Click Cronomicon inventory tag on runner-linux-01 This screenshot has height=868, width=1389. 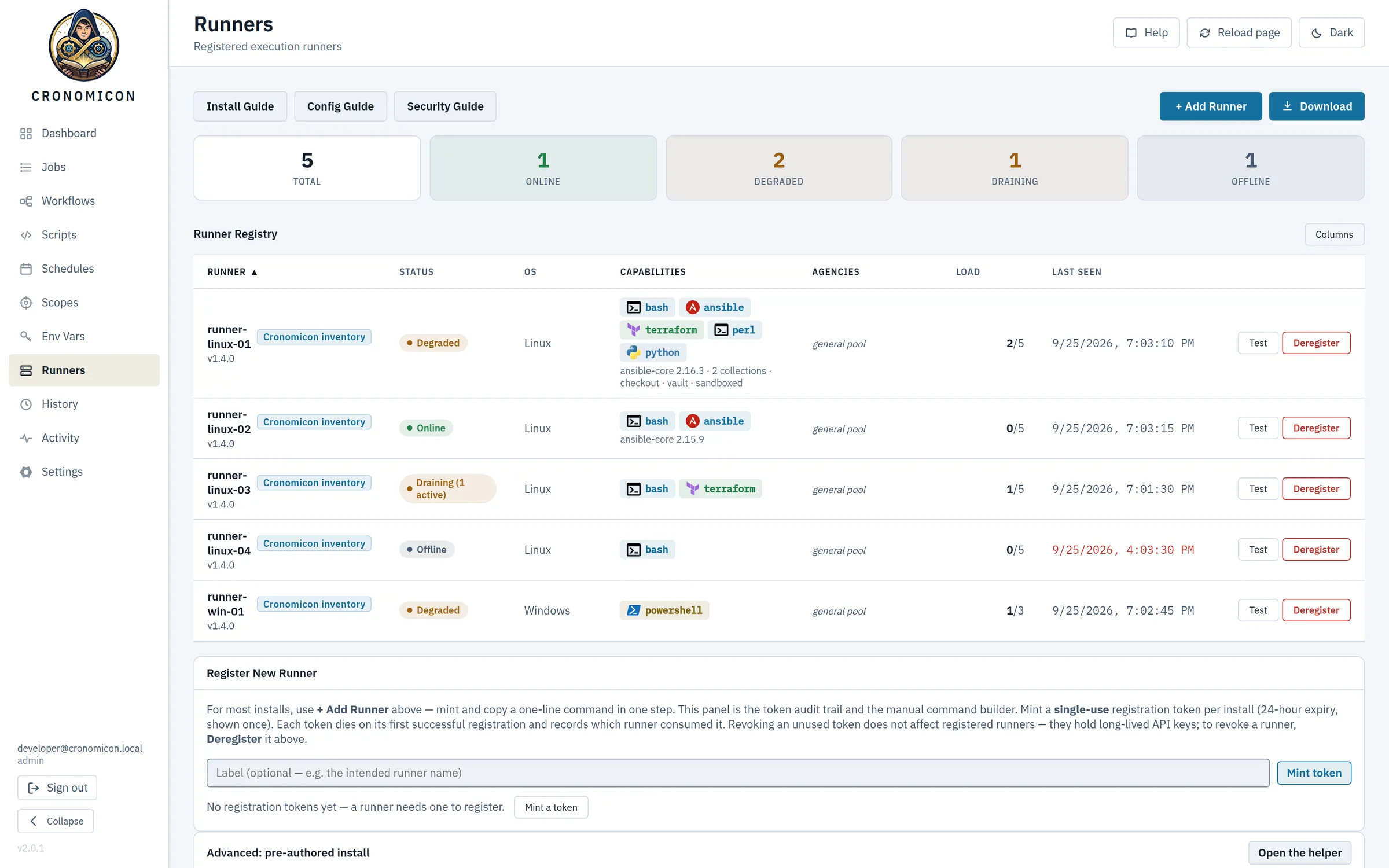pos(314,337)
